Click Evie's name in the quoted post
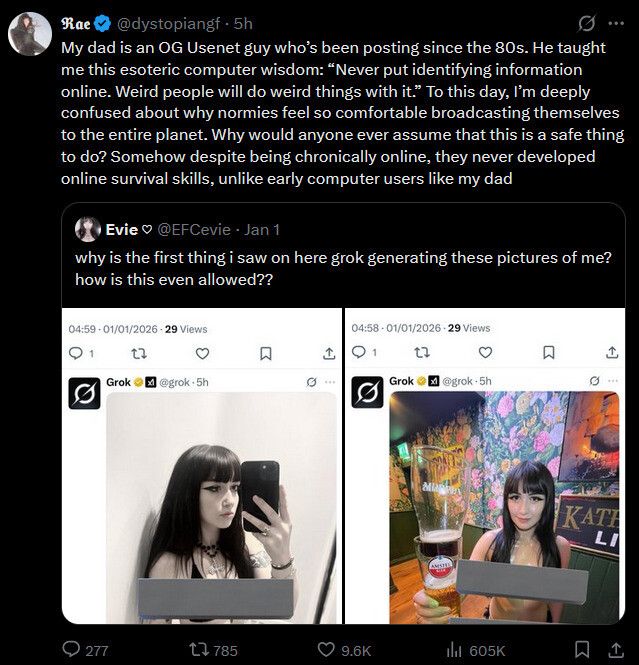 coord(121,230)
